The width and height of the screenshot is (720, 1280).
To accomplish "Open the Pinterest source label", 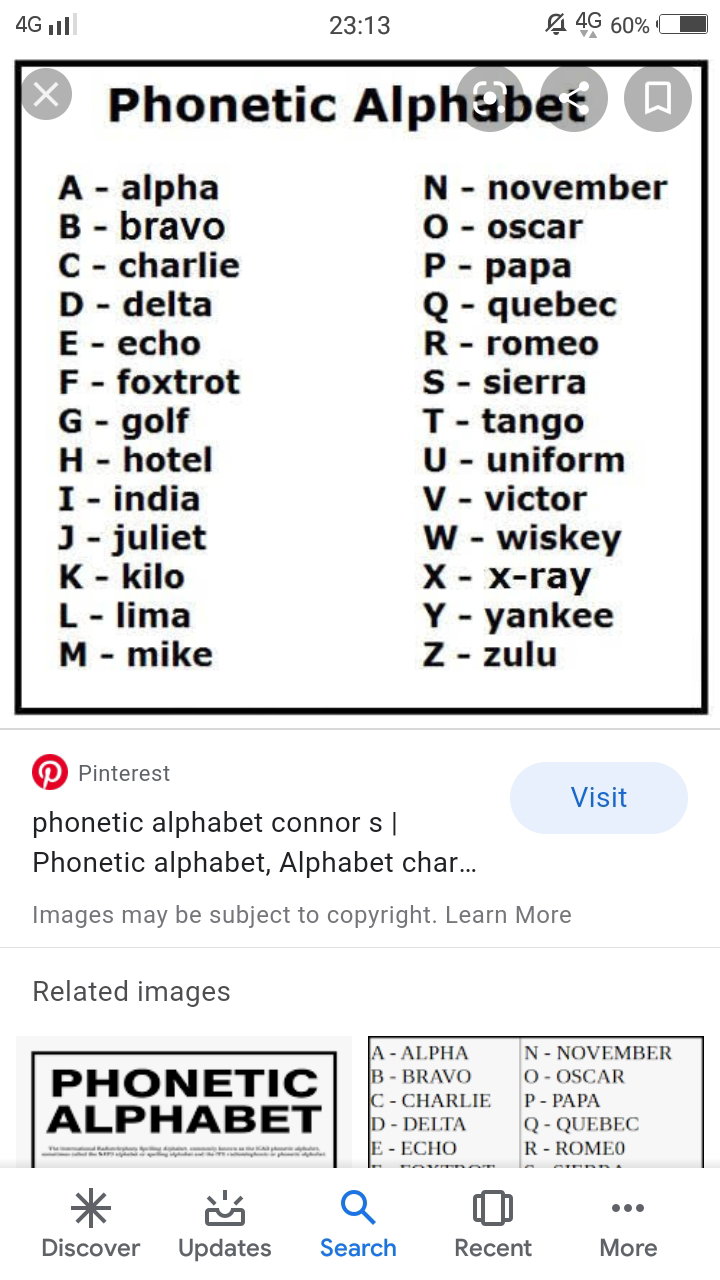I will (124, 773).
